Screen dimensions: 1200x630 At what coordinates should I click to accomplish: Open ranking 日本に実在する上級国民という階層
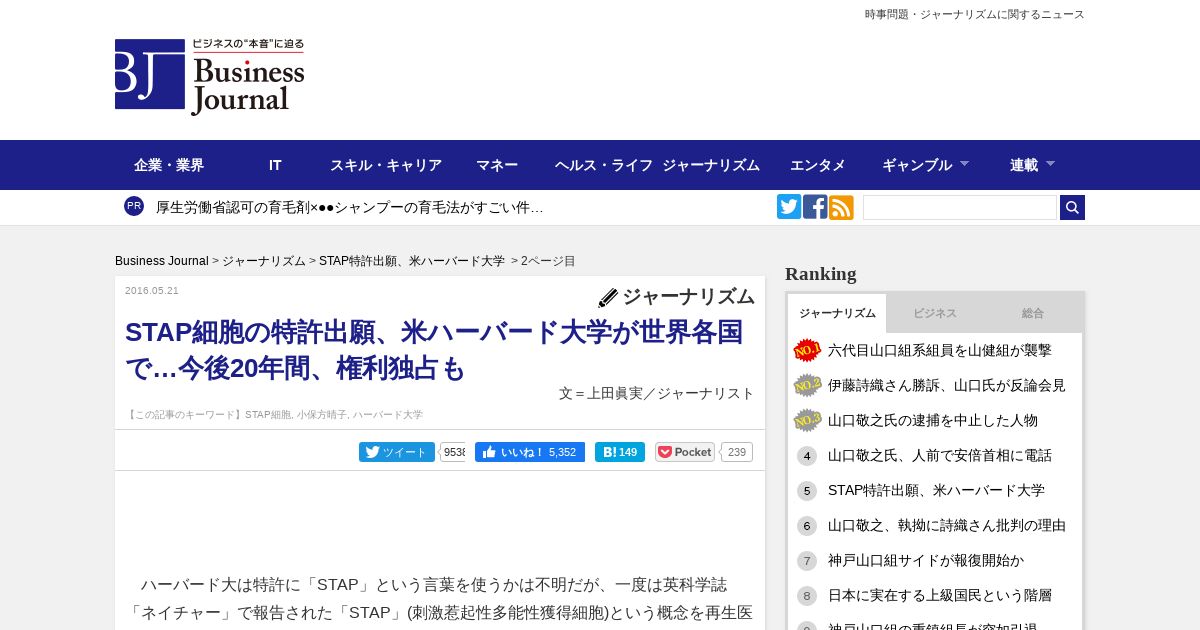(940, 595)
